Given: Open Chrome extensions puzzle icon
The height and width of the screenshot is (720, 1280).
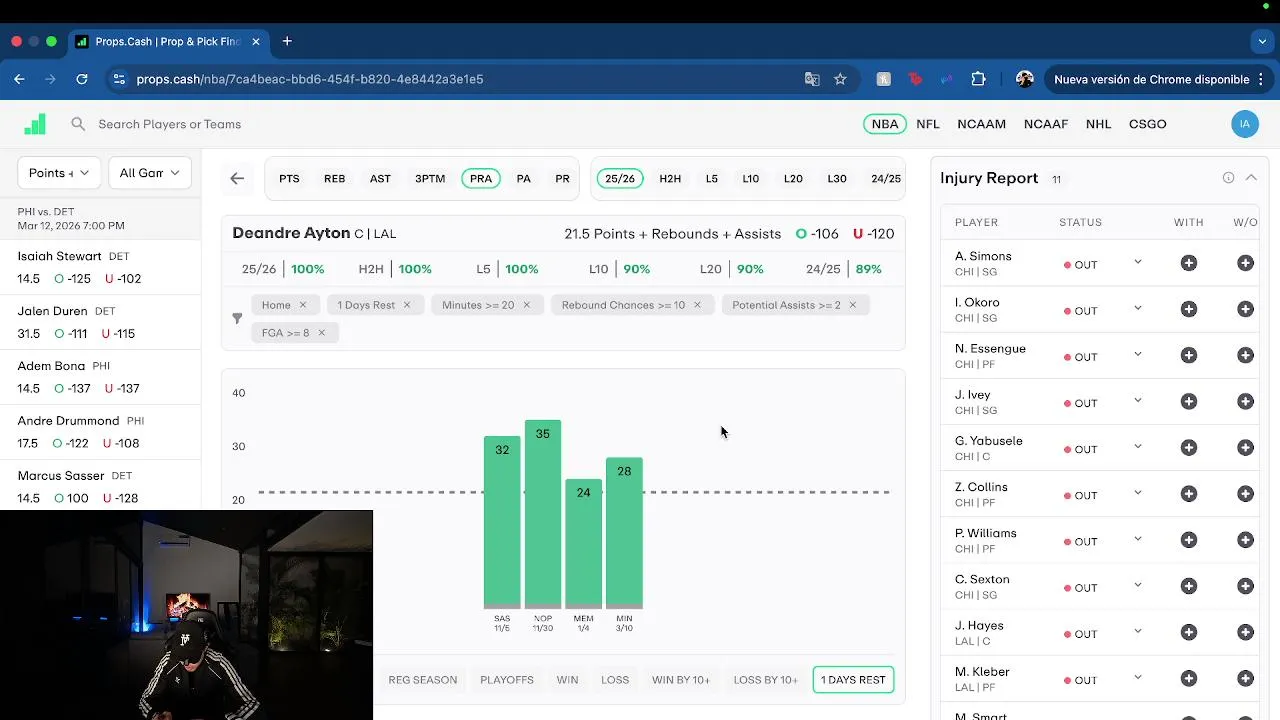Looking at the screenshot, I should [979, 79].
